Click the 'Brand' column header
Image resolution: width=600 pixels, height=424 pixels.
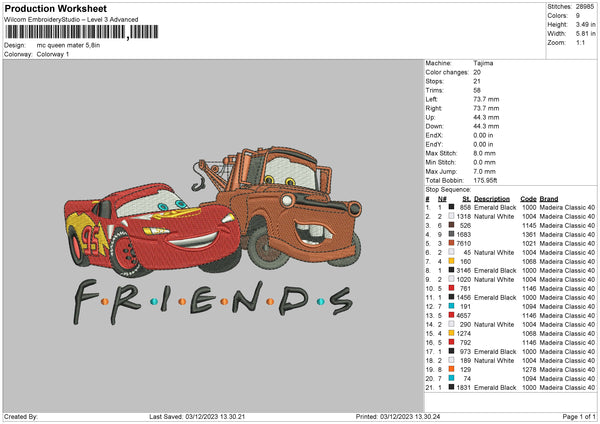pyautogui.click(x=549, y=199)
